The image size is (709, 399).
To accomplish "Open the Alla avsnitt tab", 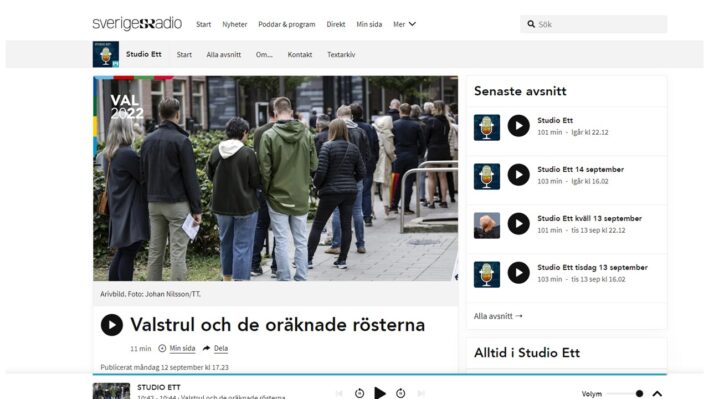I will coord(224,54).
